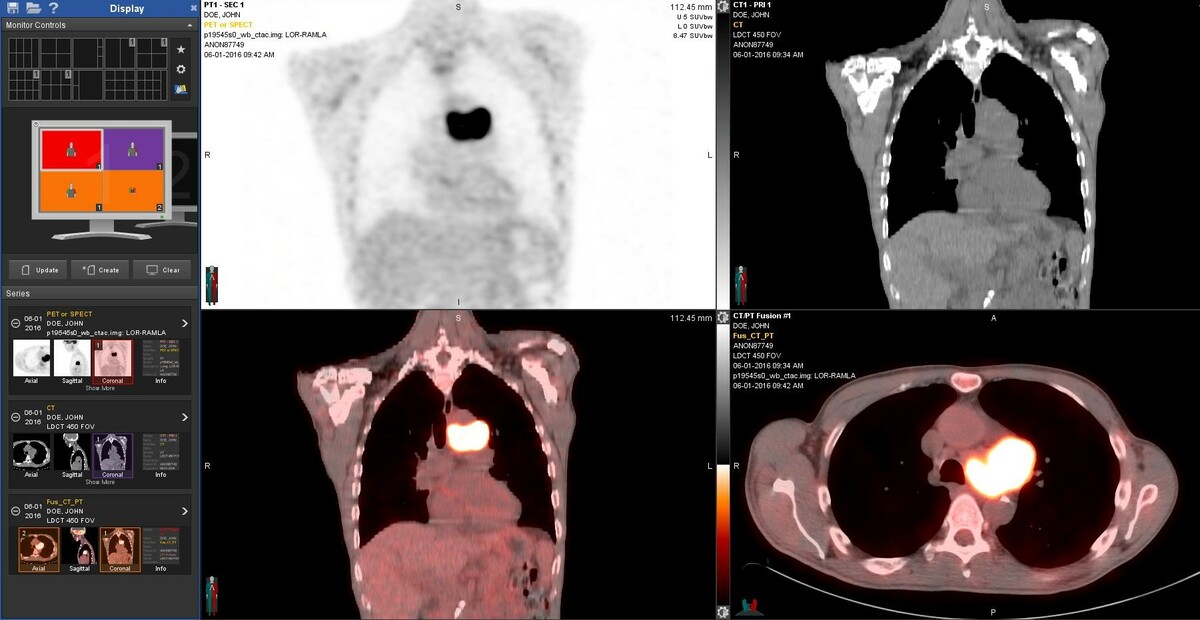Collapse the PET or SPECT series entry
This screenshot has height=620, width=1200.
click(x=15, y=323)
